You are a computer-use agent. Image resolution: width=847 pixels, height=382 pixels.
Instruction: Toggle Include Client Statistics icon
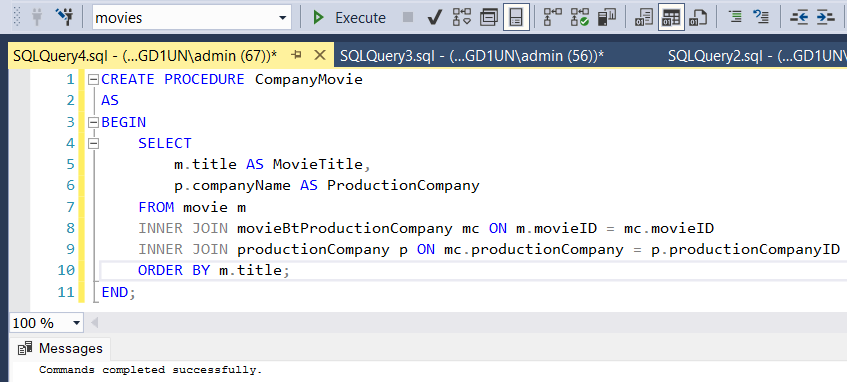(608, 18)
